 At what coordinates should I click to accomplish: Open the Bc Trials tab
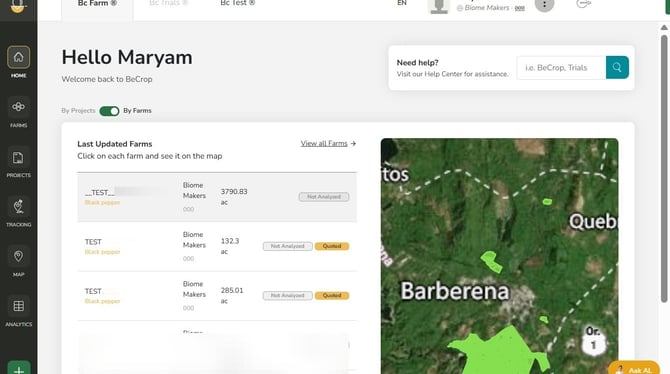[x=168, y=3]
